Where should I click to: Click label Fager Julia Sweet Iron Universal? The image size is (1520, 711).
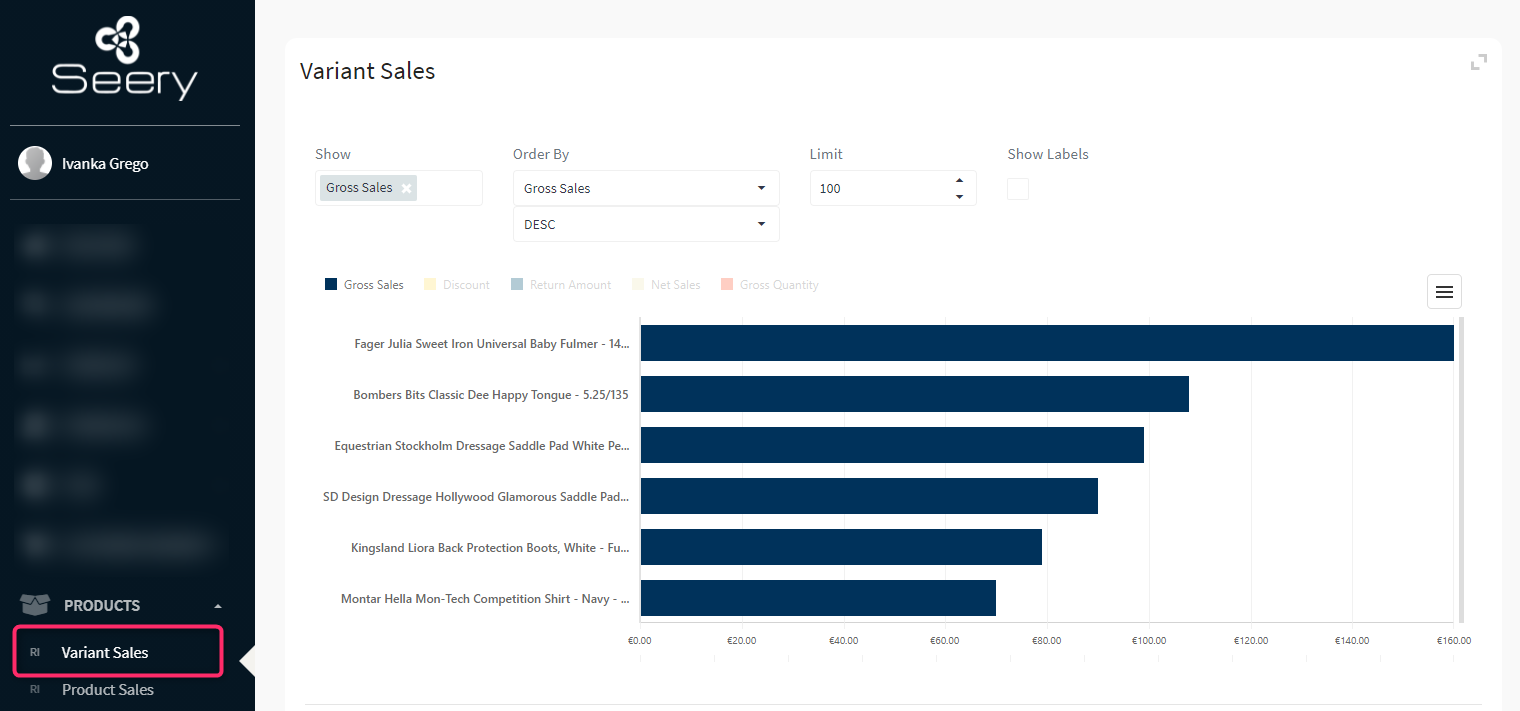pyautogui.click(x=492, y=343)
